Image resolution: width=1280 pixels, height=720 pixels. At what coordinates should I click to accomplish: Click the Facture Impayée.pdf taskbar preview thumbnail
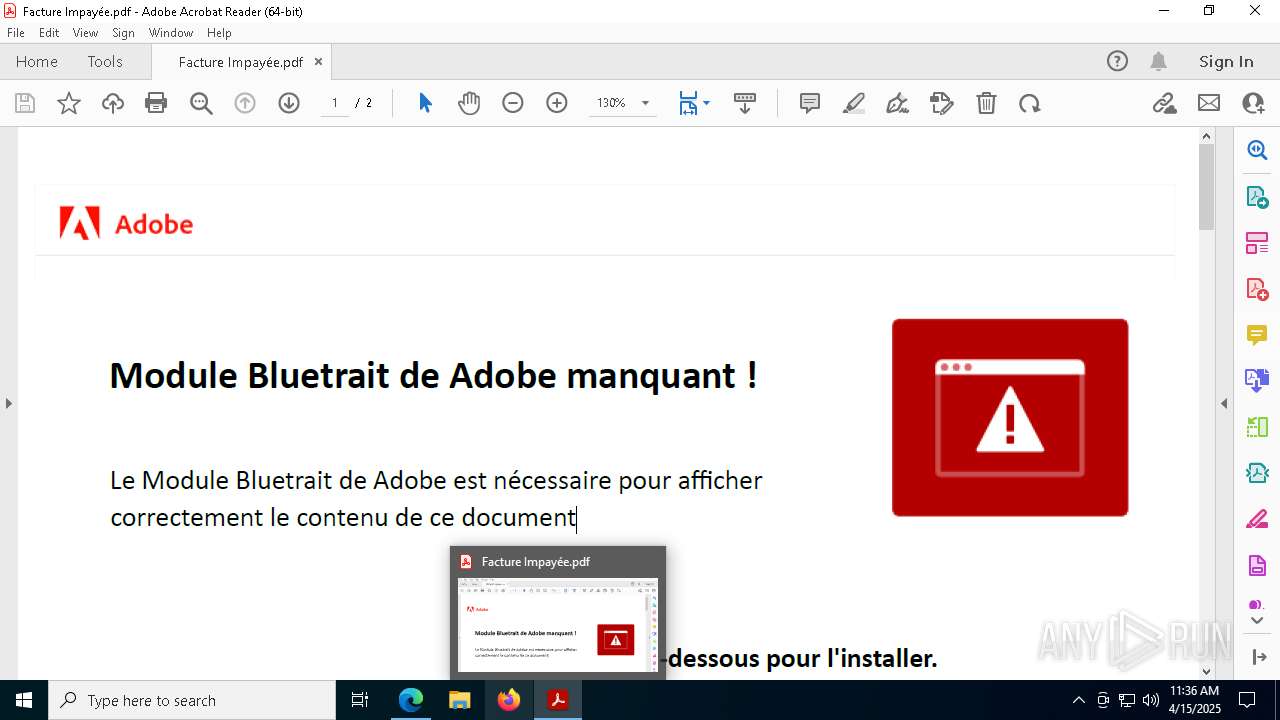pos(558,625)
